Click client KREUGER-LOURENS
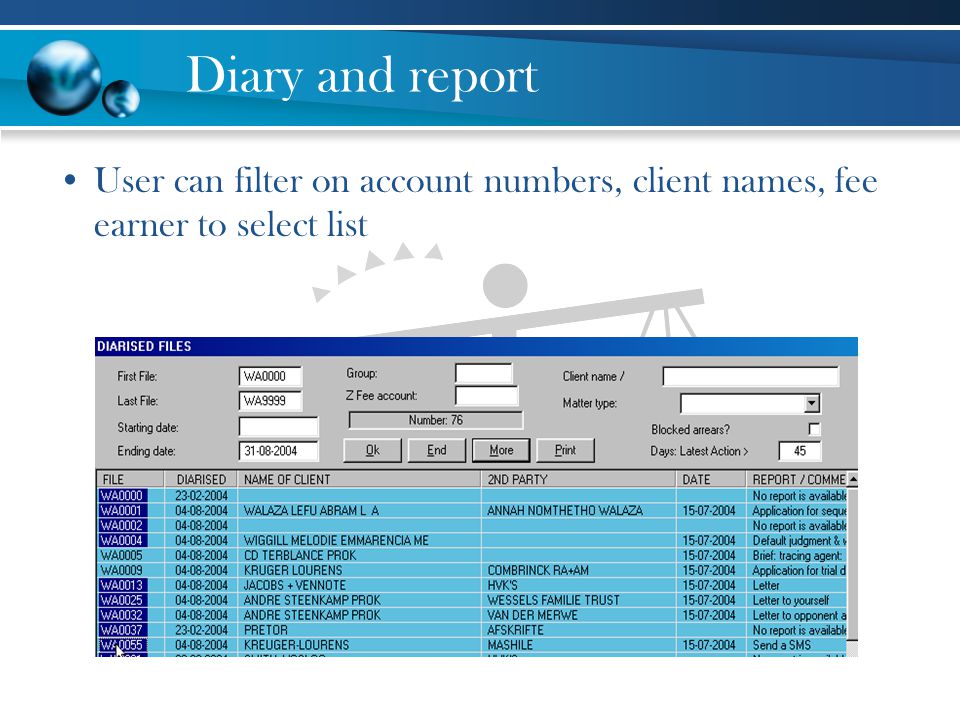The image size is (960, 720). 296,645
